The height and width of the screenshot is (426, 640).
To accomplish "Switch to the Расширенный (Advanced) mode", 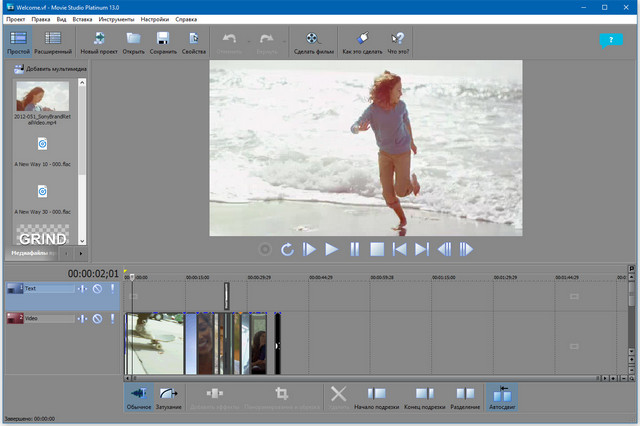I will pyautogui.click(x=53, y=42).
